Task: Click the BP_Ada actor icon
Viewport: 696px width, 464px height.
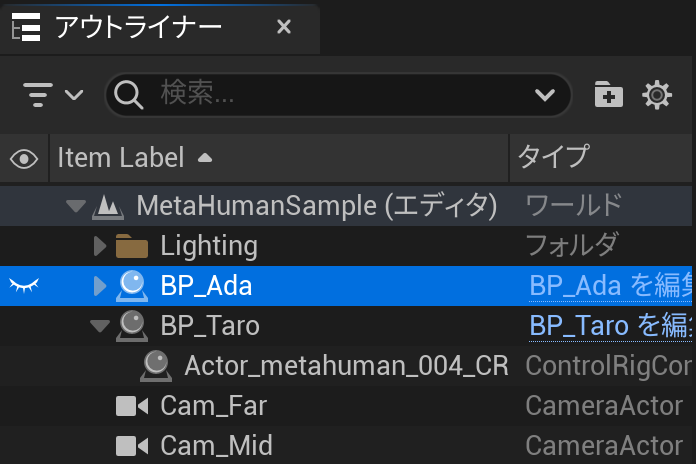Action: click(132, 286)
